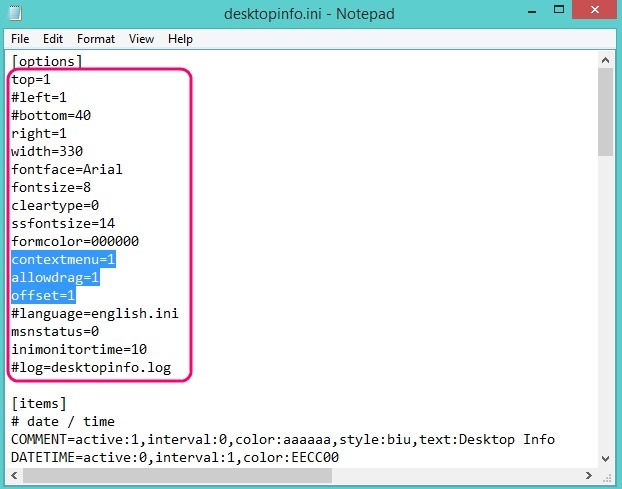Click the [items] section header text
Image resolution: width=622 pixels, height=489 pixels.
tap(39, 403)
